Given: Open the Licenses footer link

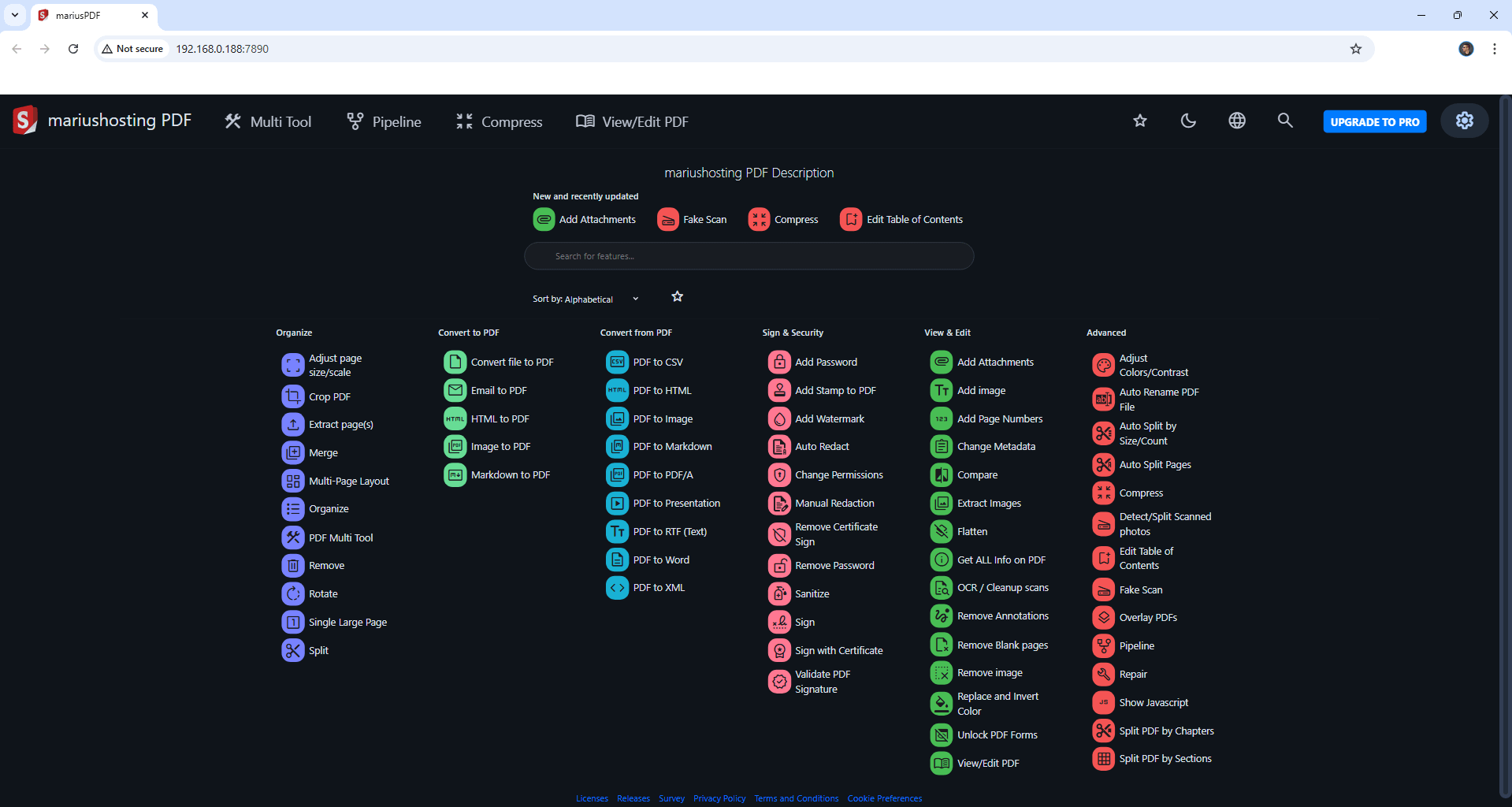Looking at the screenshot, I should click(x=592, y=798).
